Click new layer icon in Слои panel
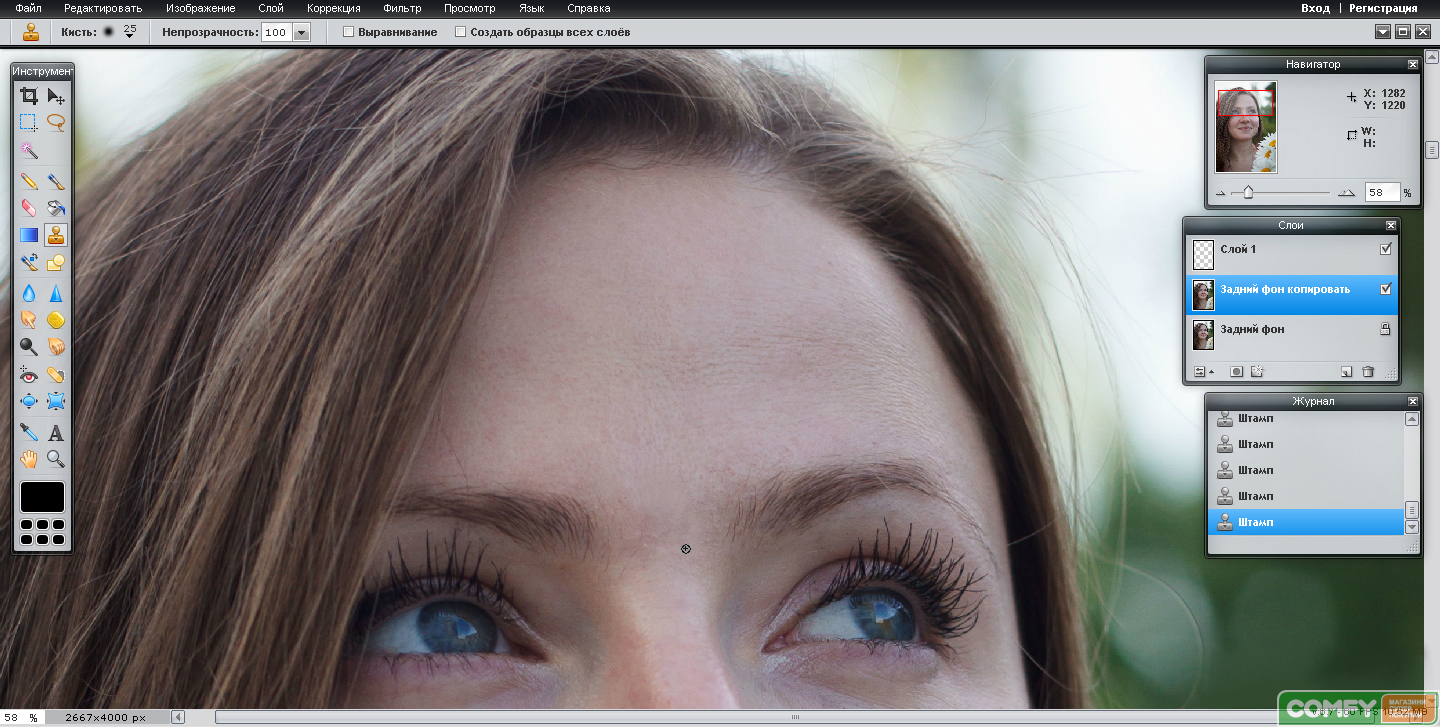The image size is (1440, 727). (x=1346, y=371)
